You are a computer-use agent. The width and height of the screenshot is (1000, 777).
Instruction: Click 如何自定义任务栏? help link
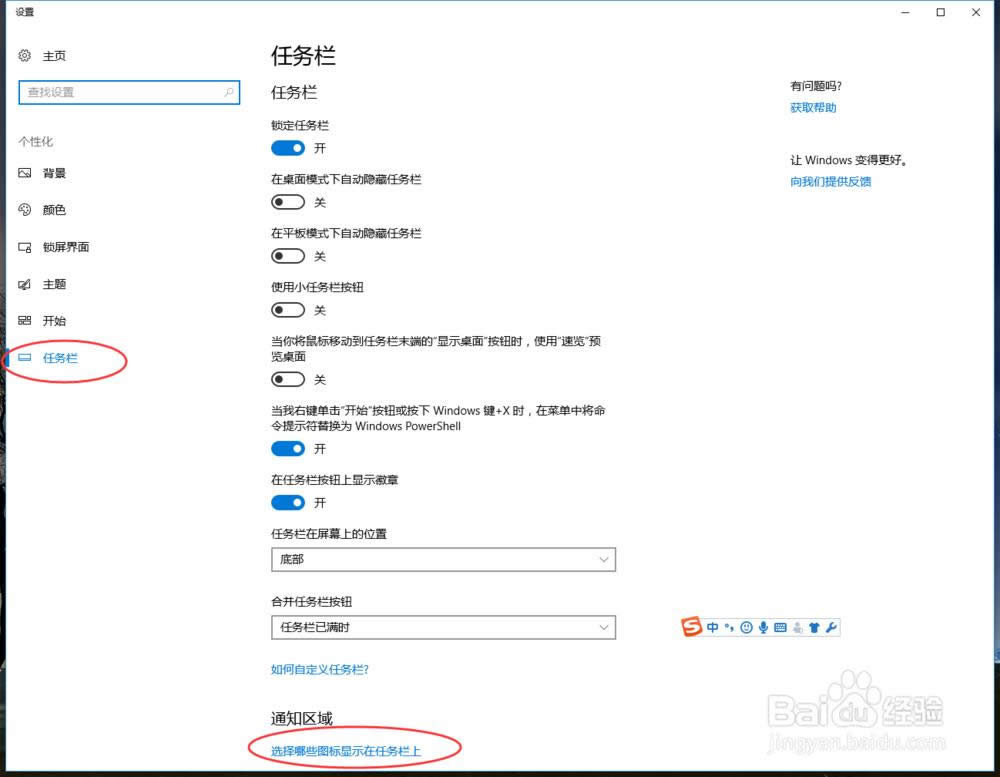click(319, 669)
